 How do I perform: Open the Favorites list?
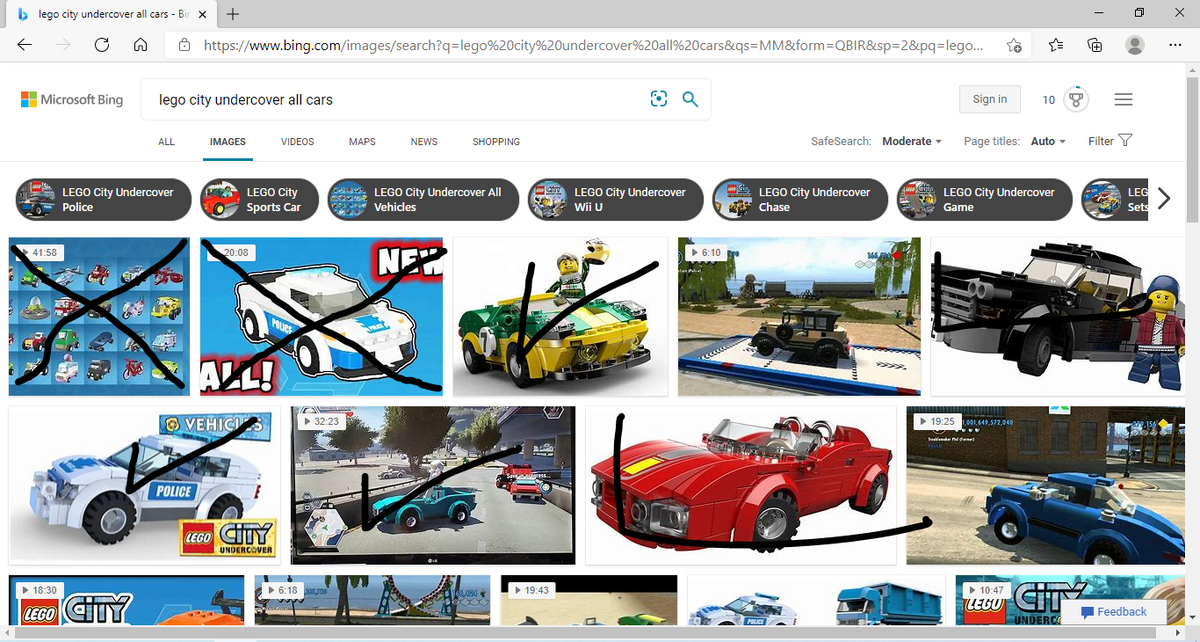coord(1057,45)
